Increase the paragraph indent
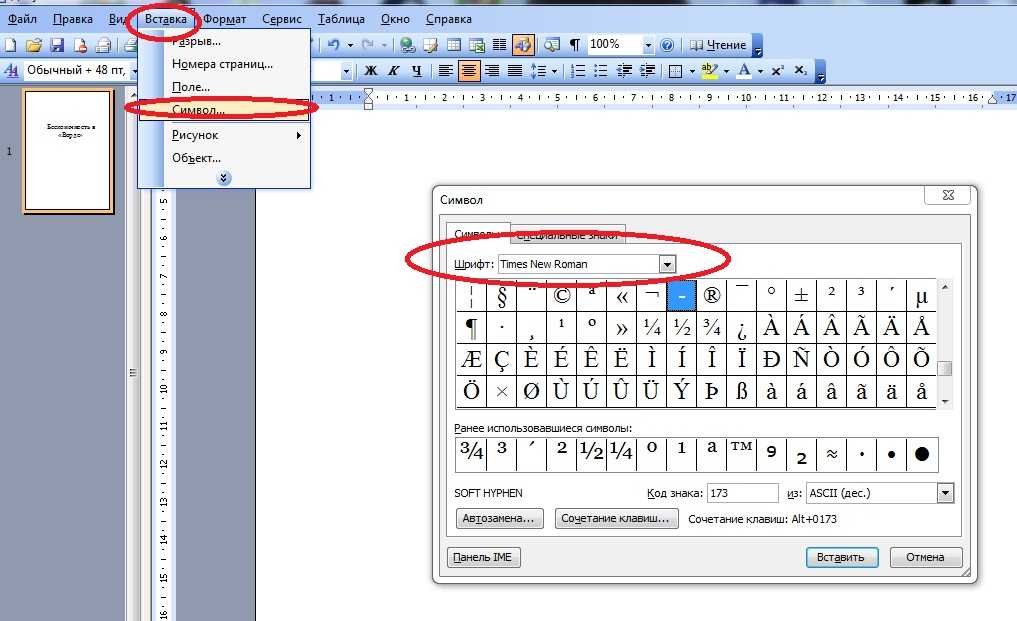The width and height of the screenshot is (1017, 621). click(x=647, y=71)
